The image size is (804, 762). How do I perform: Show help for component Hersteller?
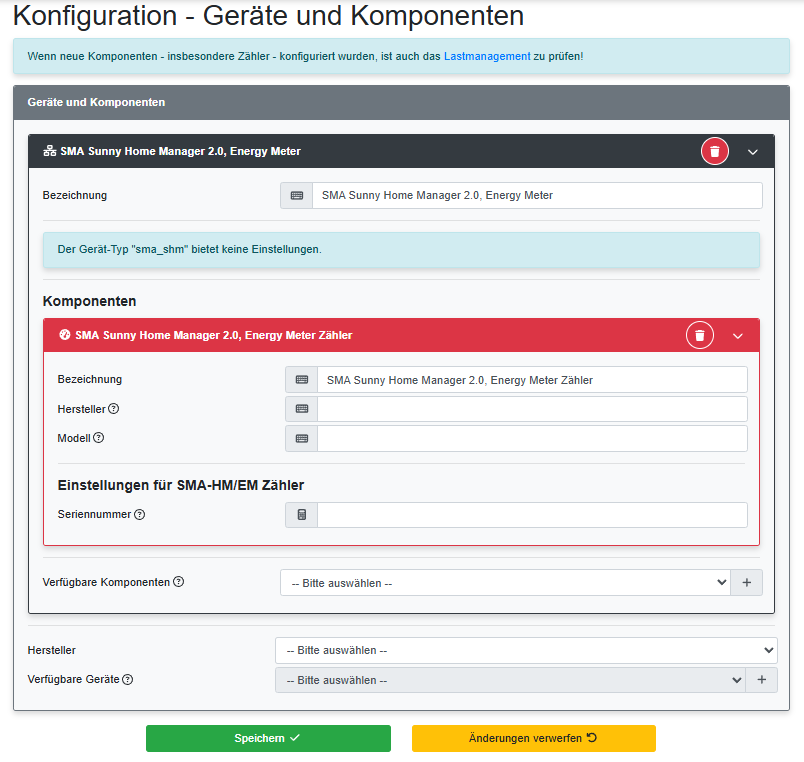click(114, 409)
